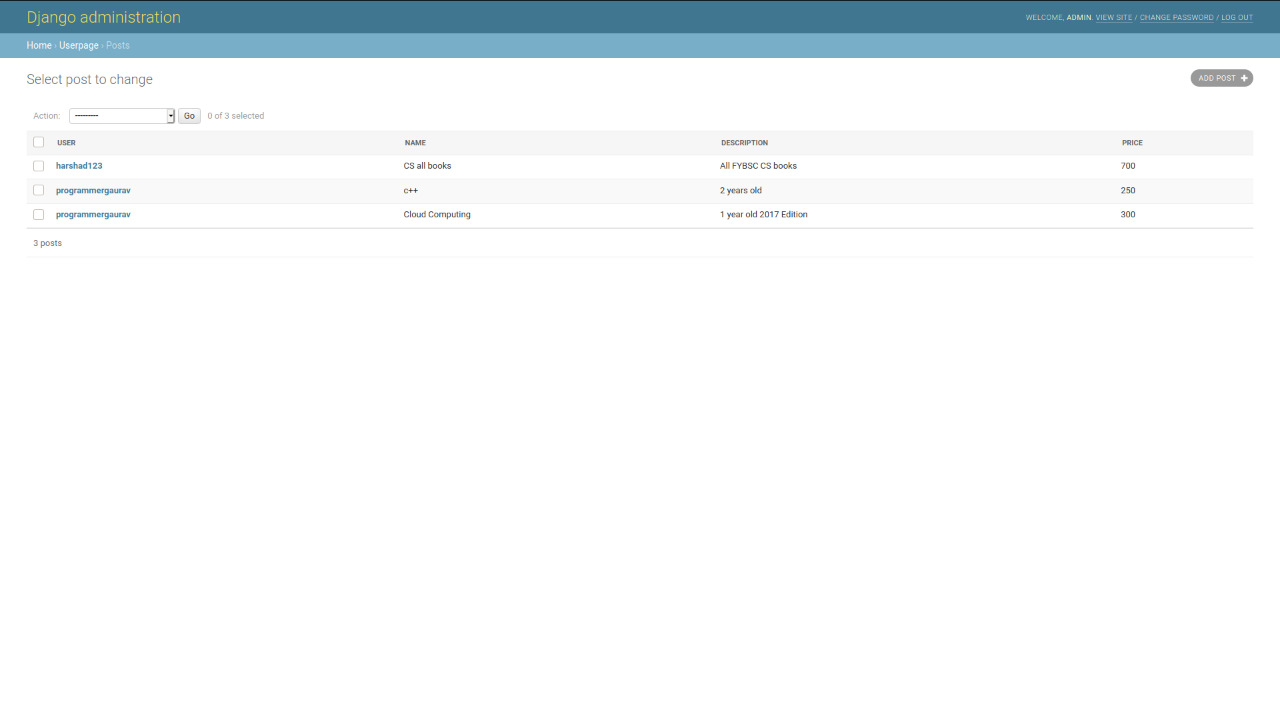Open the Change Password link
This screenshot has width=1280, height=720.
tap(1176, 18)
